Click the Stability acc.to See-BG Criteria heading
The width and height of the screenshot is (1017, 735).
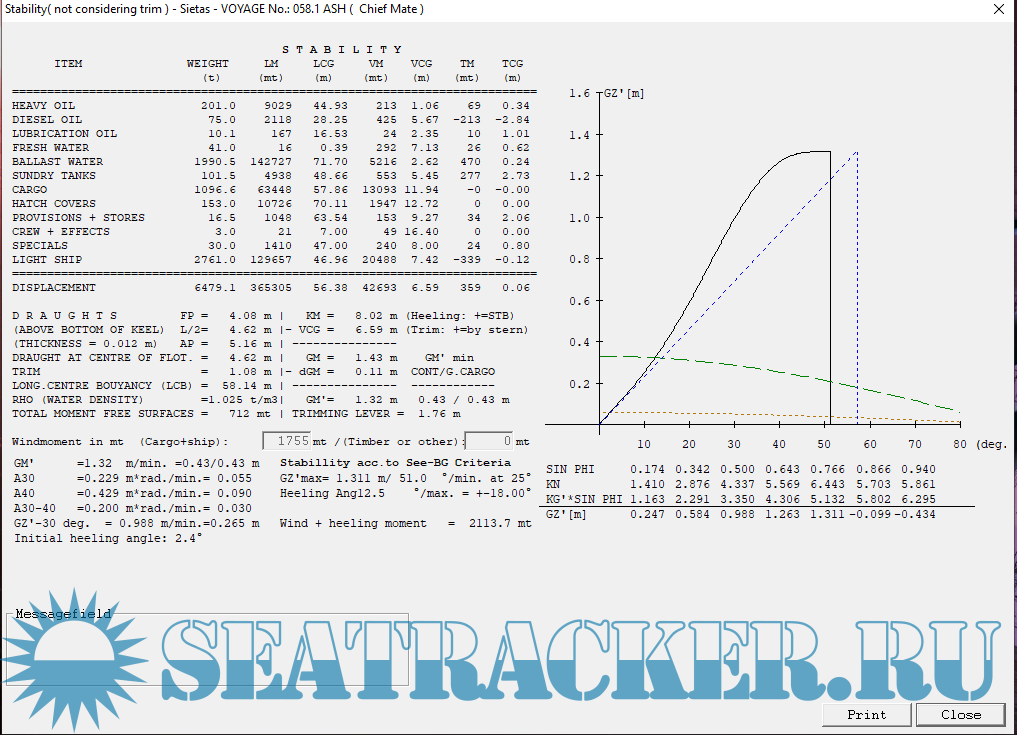[395, 463]
